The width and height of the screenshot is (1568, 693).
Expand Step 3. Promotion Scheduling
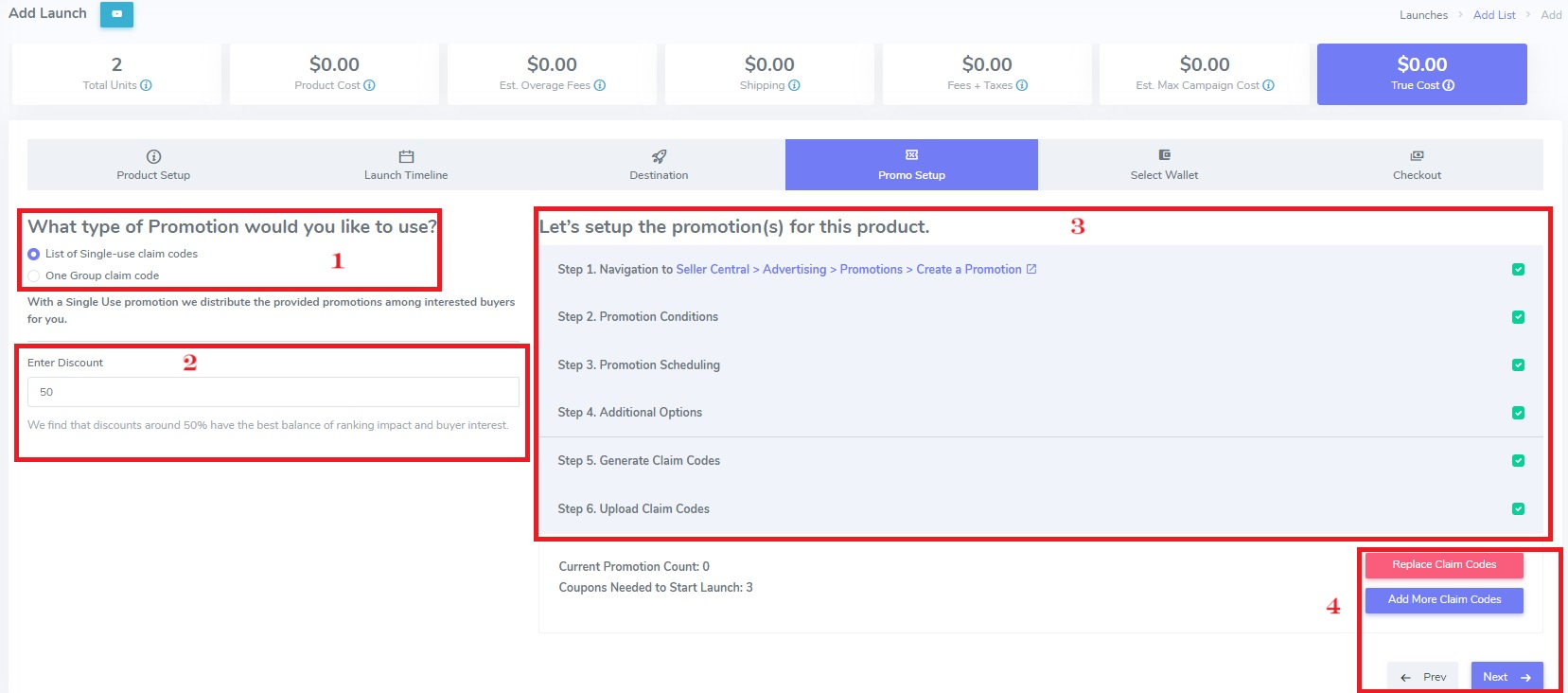point(639,365)
